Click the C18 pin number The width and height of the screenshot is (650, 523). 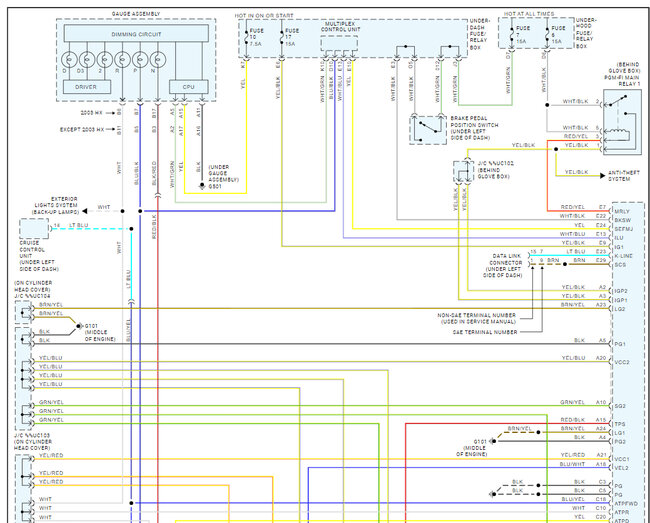point(601,499)
